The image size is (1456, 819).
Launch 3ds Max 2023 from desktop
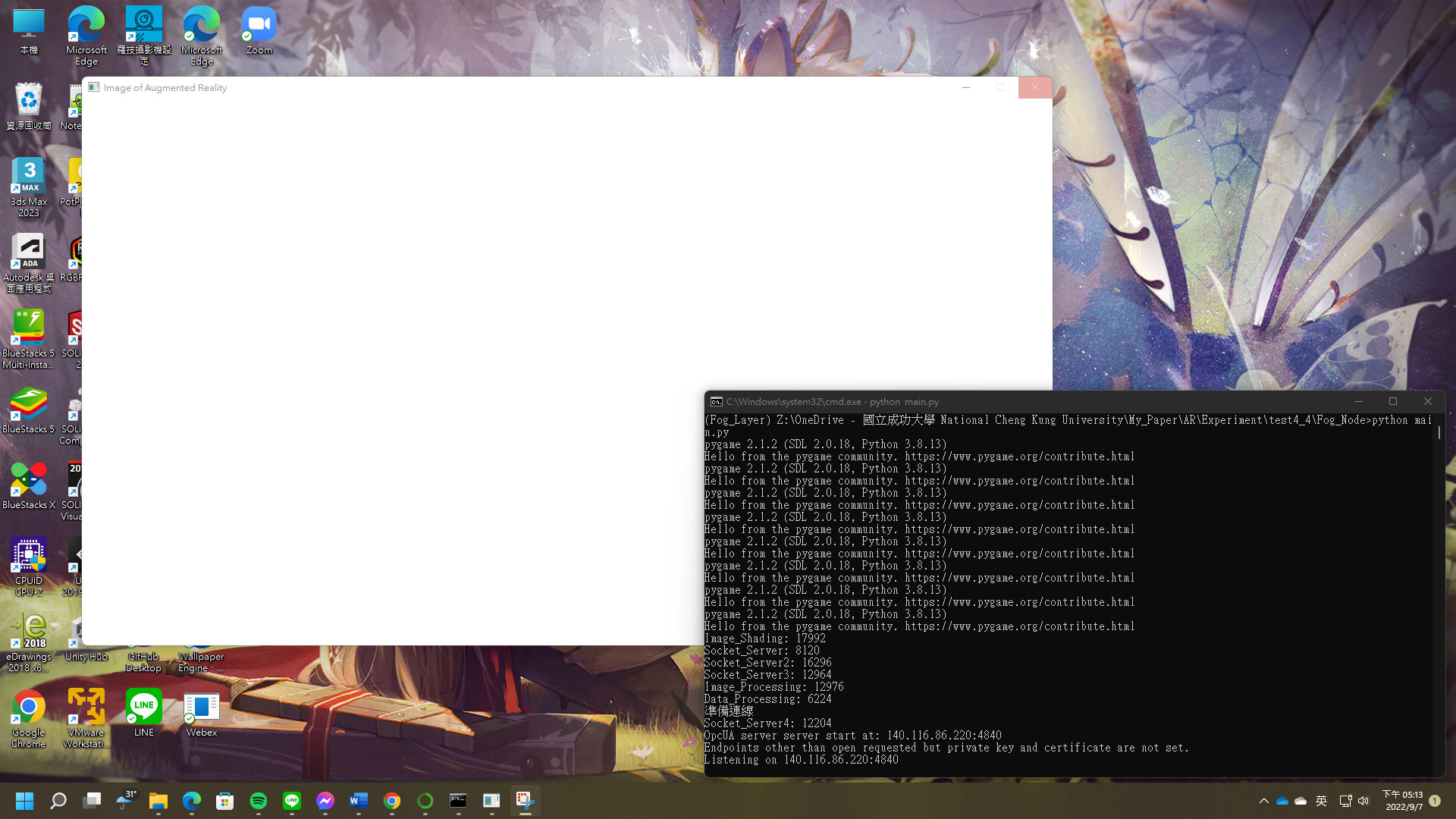click(29, 187)
